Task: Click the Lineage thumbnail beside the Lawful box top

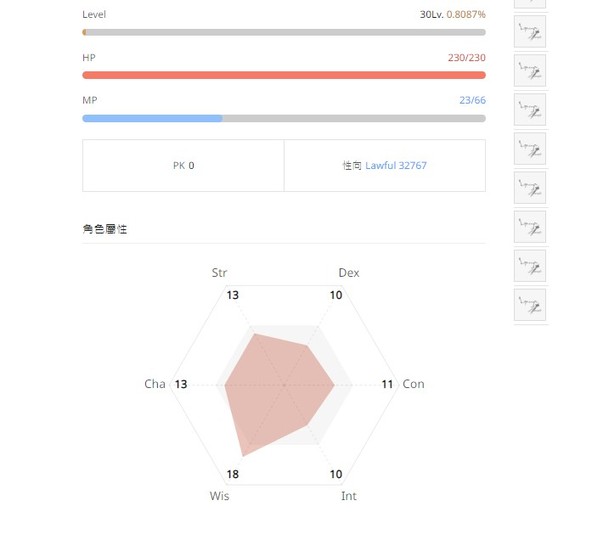Action: click(530, 148)
